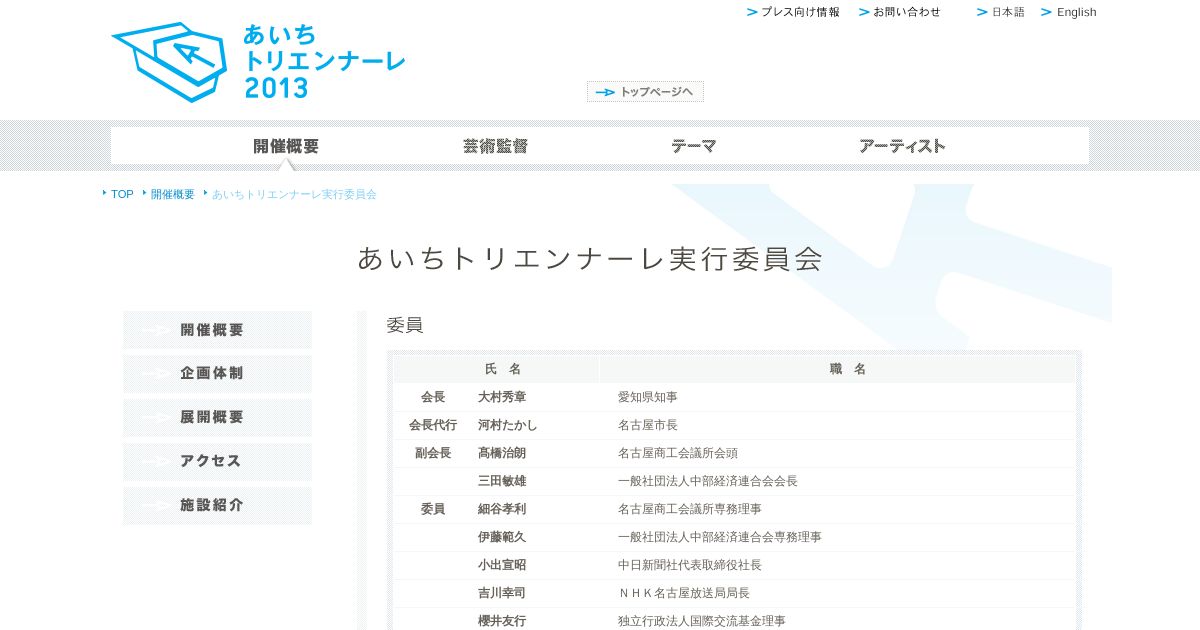Go to トップページへ button
Viewport: 1200px width, 630px height.
645,92
